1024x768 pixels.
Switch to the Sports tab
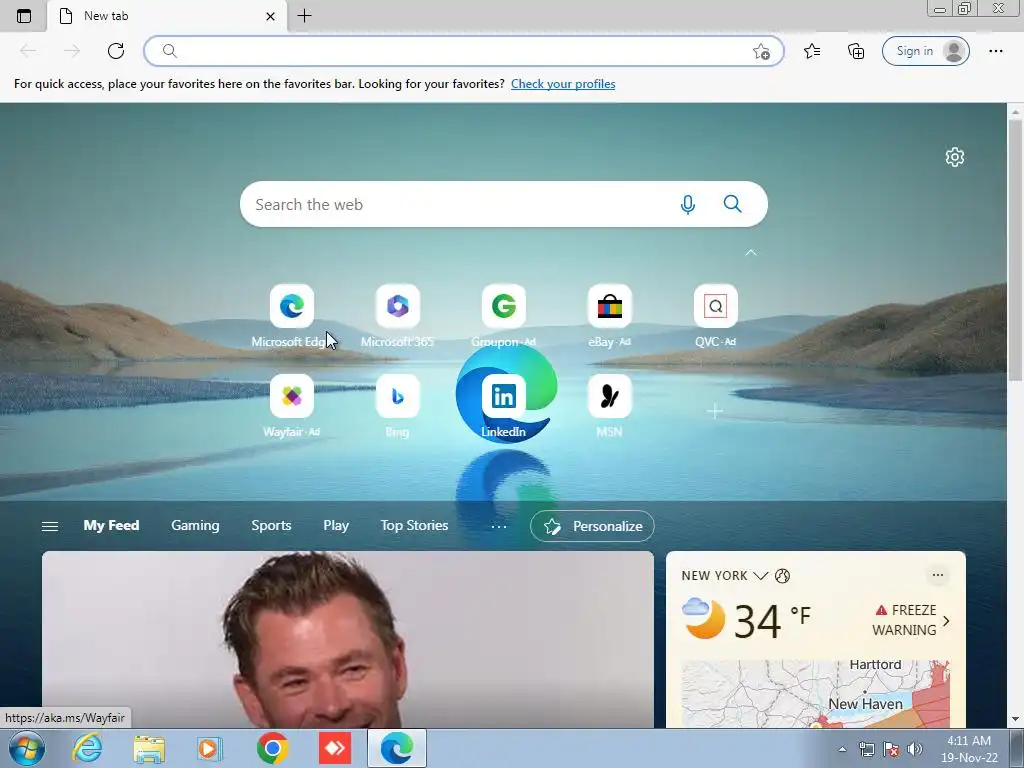pos(271,526)
